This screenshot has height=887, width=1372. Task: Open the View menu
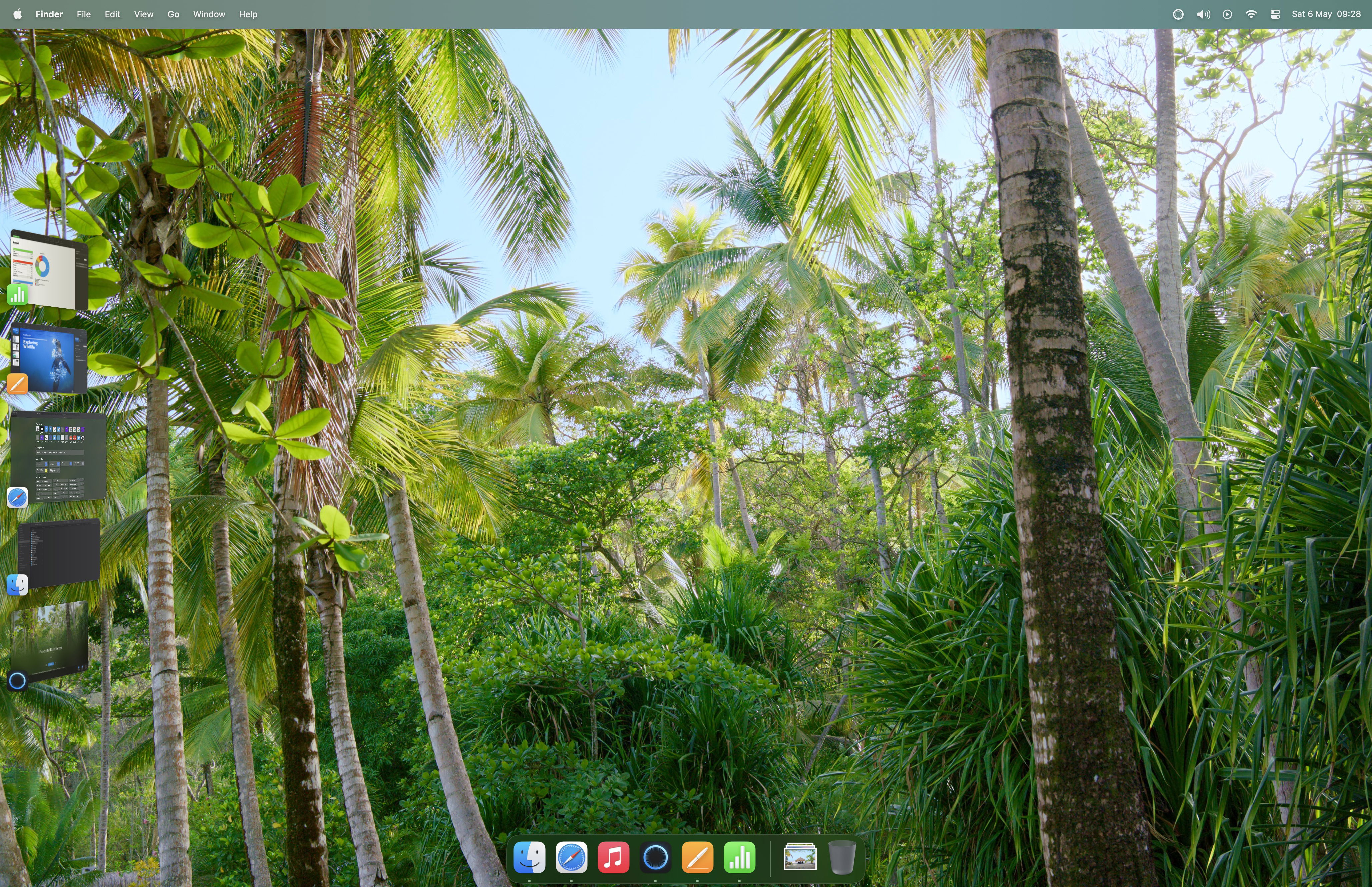click(143, 14)
